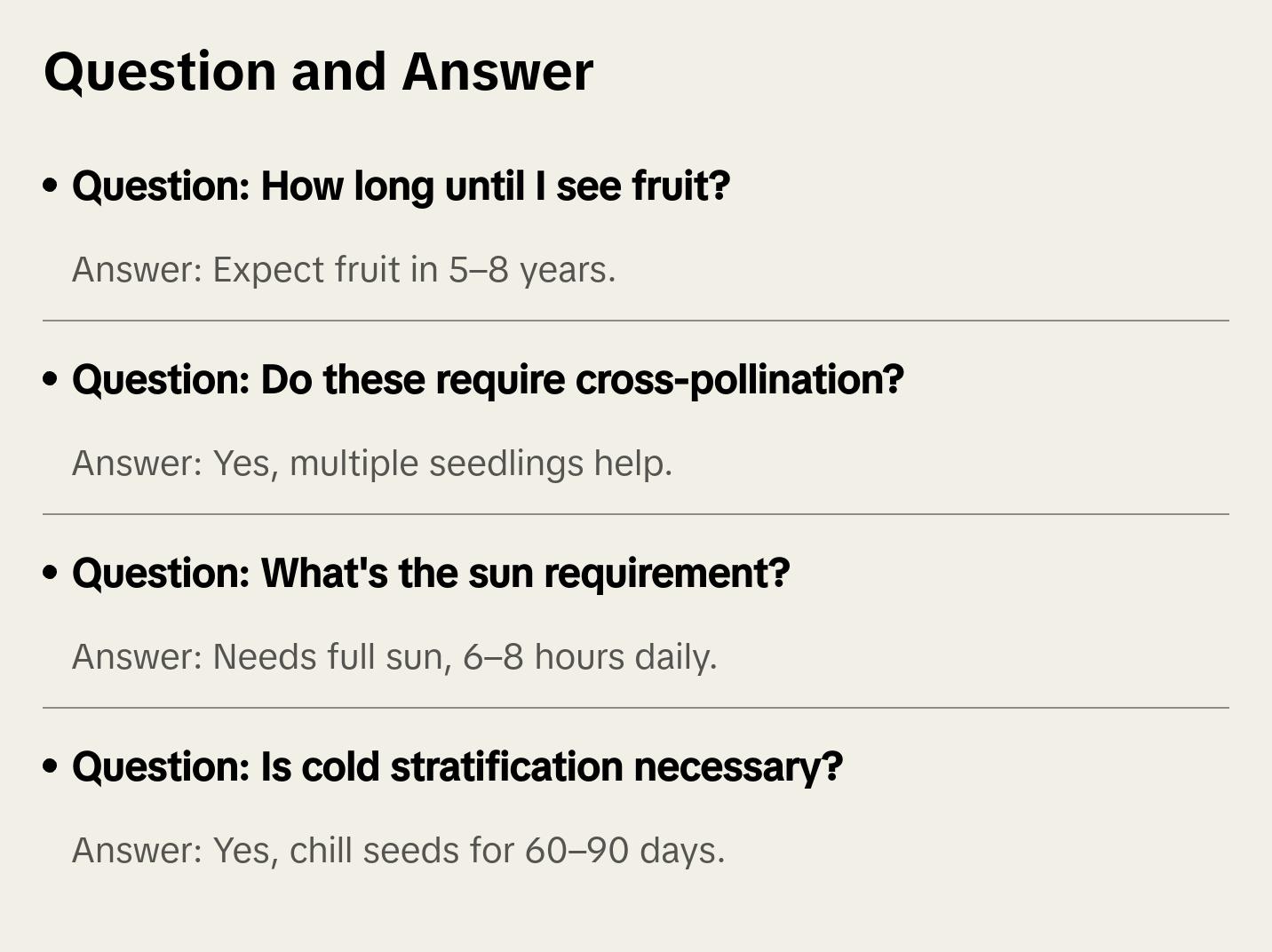Click the '5–8 years' text in the first answer

point(530,270)
